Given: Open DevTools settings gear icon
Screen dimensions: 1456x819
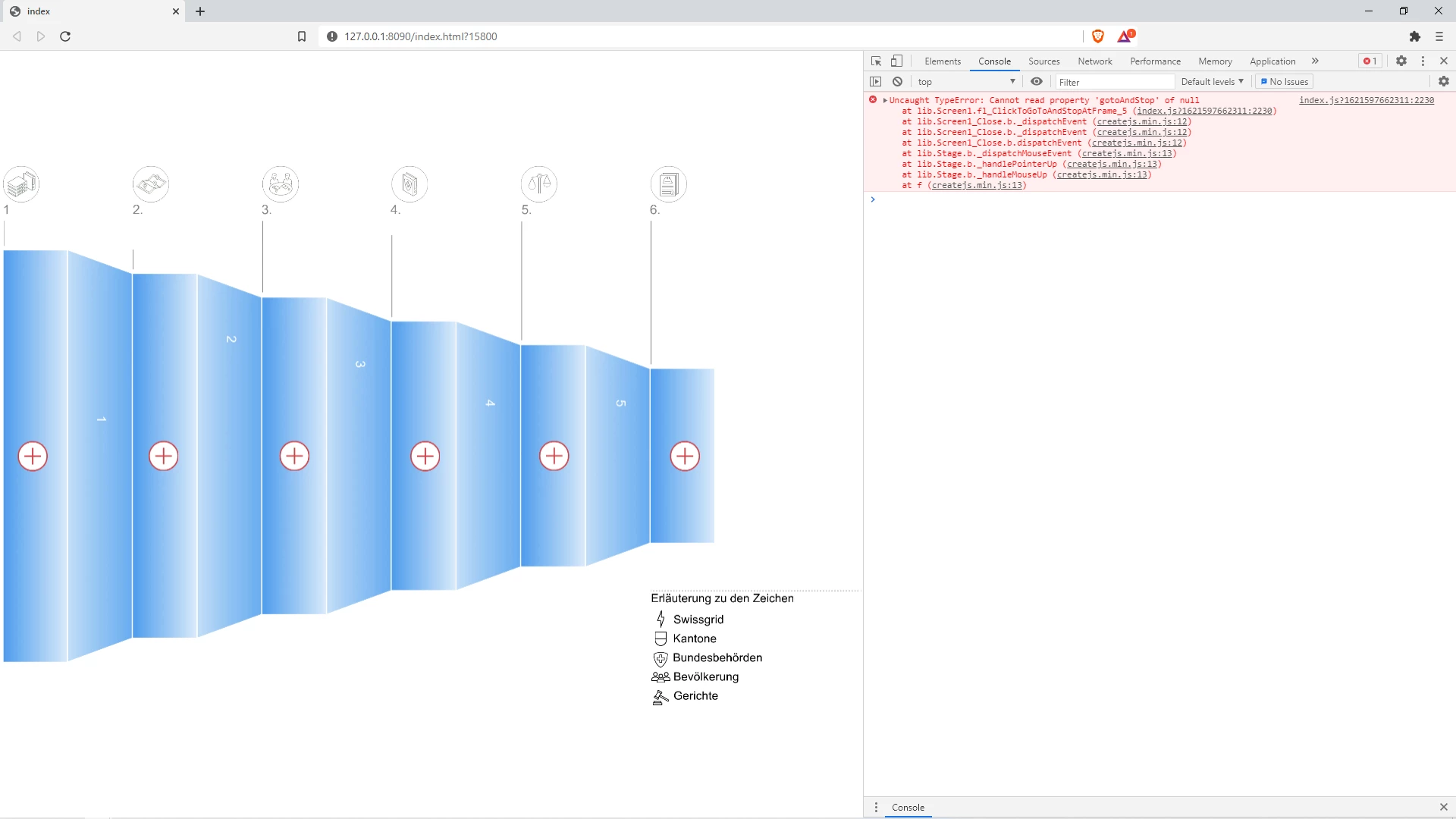Looking at the screenshot, I should (x=1401, y=61).
